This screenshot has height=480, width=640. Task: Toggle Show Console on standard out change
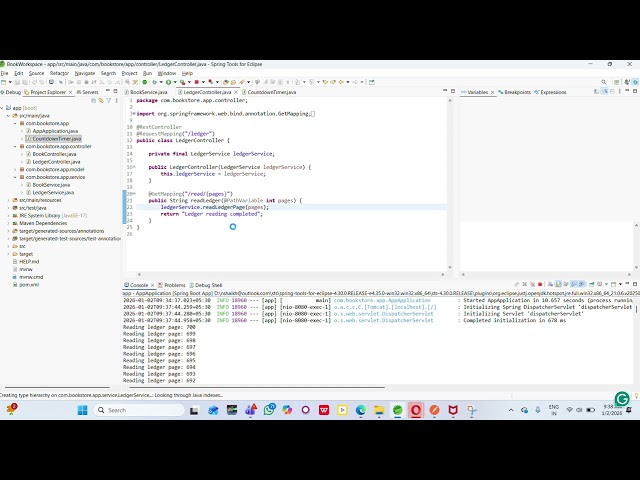[x=574, y=284]
